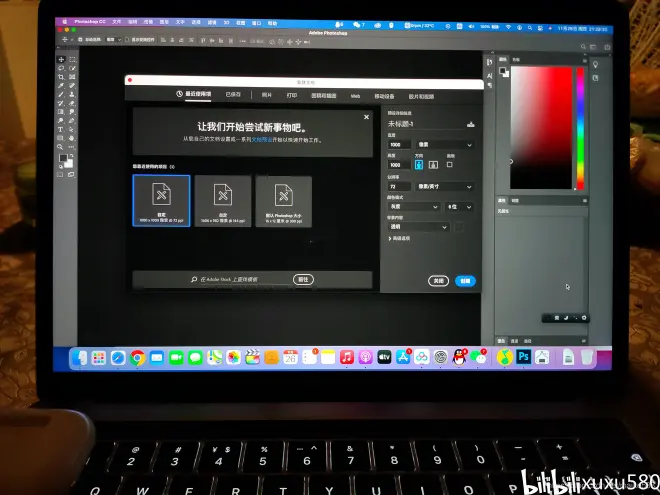Select the Quick Selection tool

72,68
